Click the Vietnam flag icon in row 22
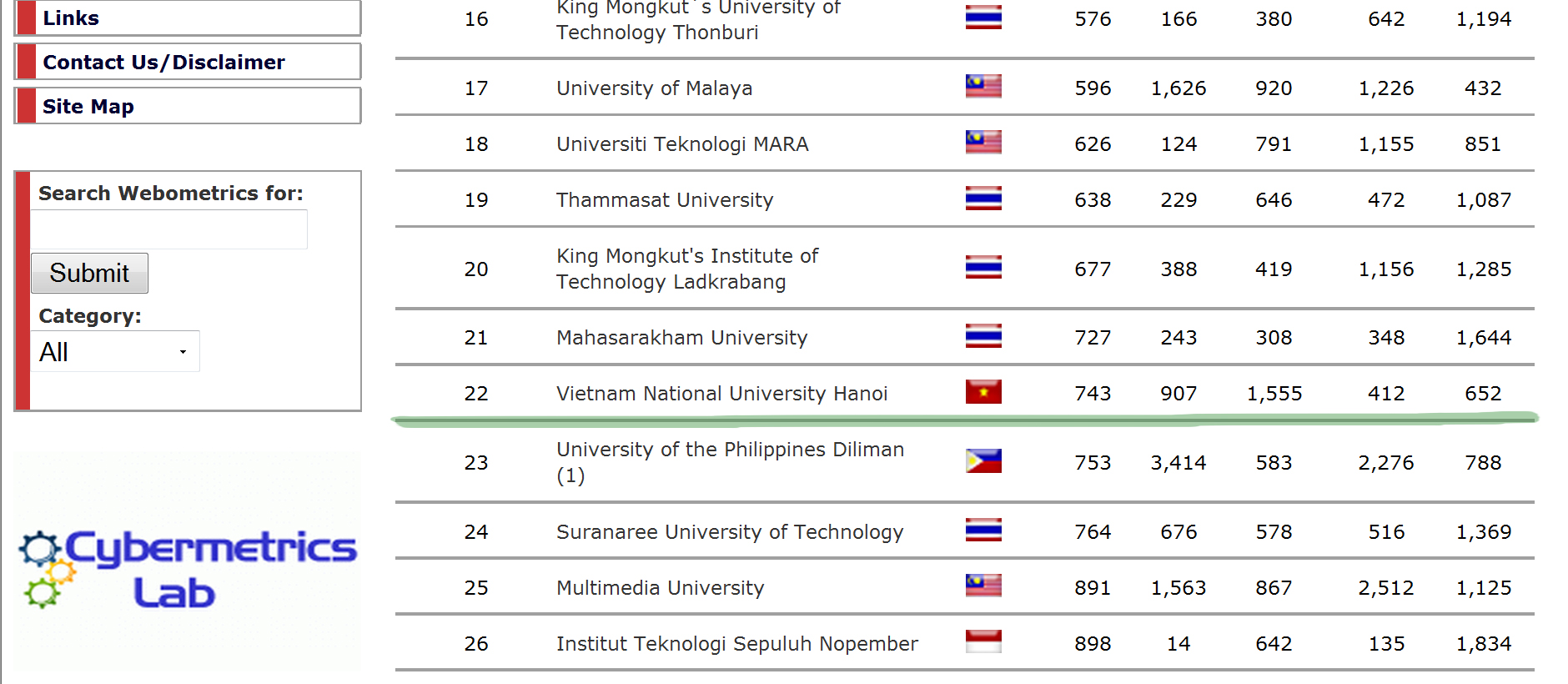The image size is (1568, 684). 983,392
